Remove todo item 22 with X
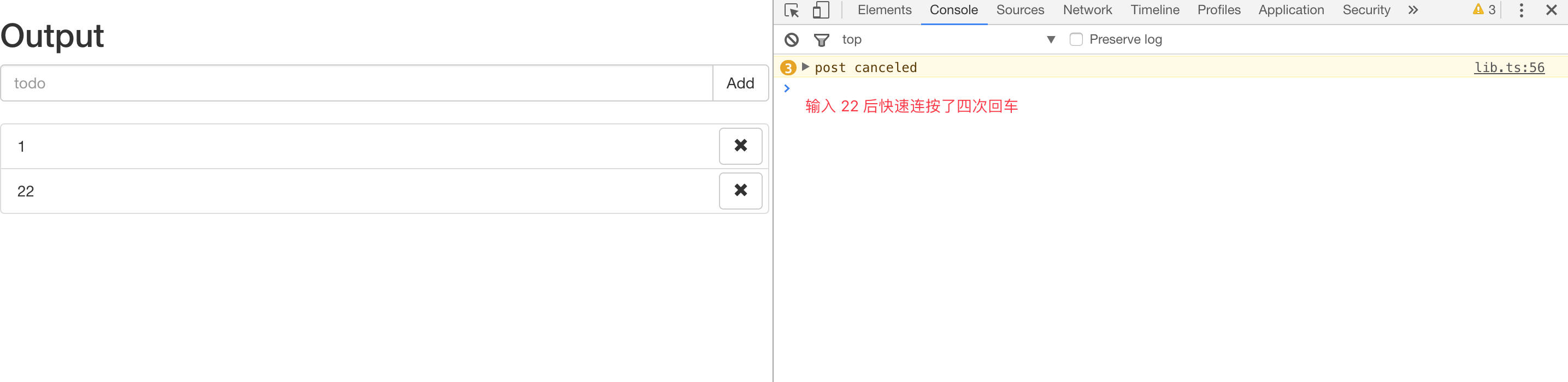 coord(740,191)
